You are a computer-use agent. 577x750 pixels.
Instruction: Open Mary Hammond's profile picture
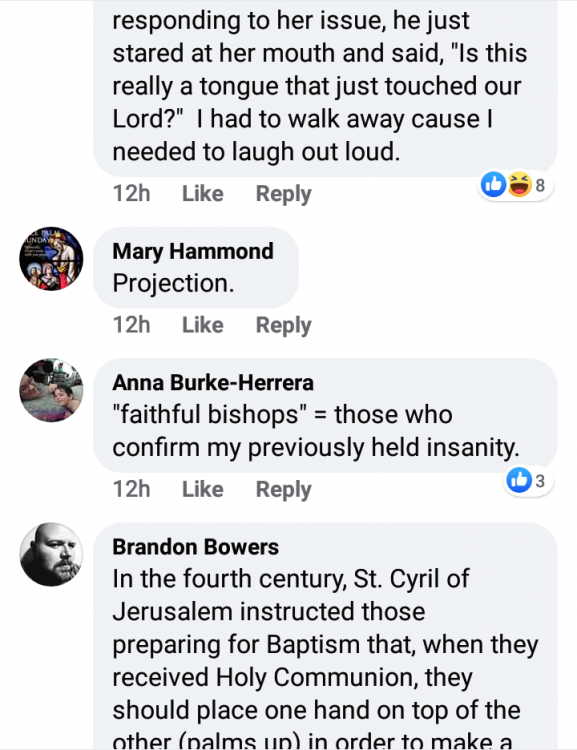pyautogui.click(x=51, y=259)
